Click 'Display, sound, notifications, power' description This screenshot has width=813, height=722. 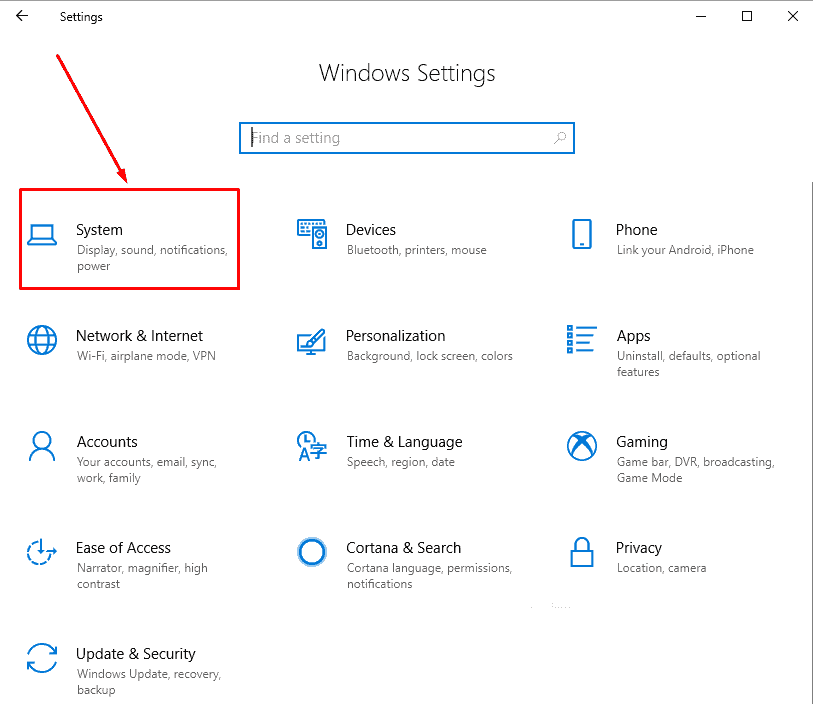point(152,258)
